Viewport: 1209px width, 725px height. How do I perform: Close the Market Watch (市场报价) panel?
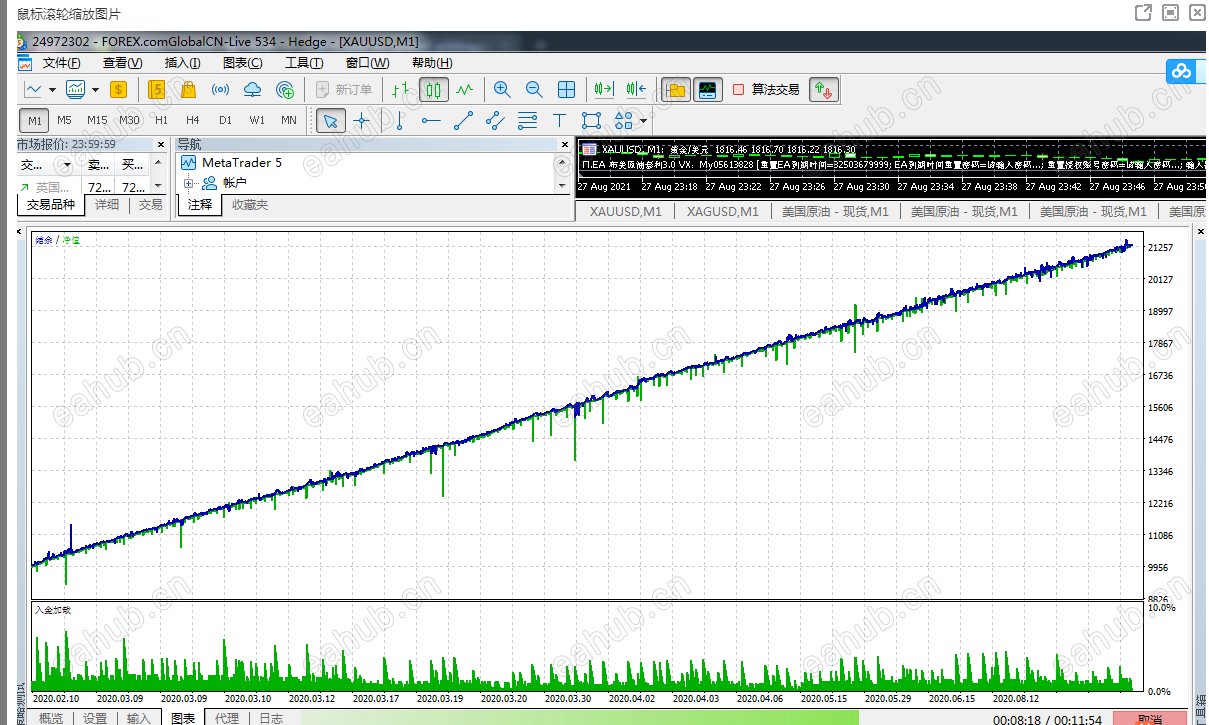(x=159, y=144)
